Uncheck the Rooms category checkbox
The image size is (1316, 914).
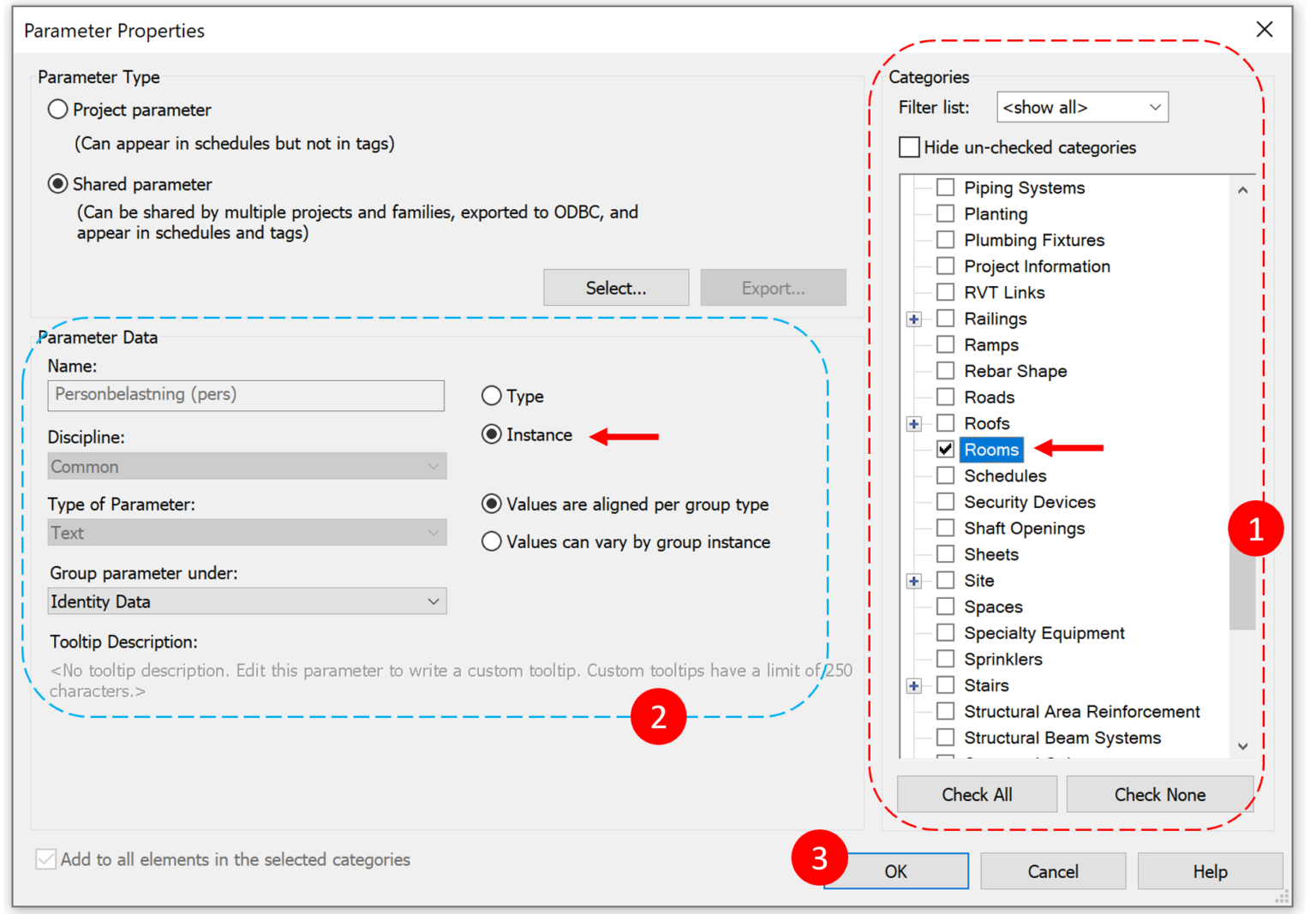[945, 449]
